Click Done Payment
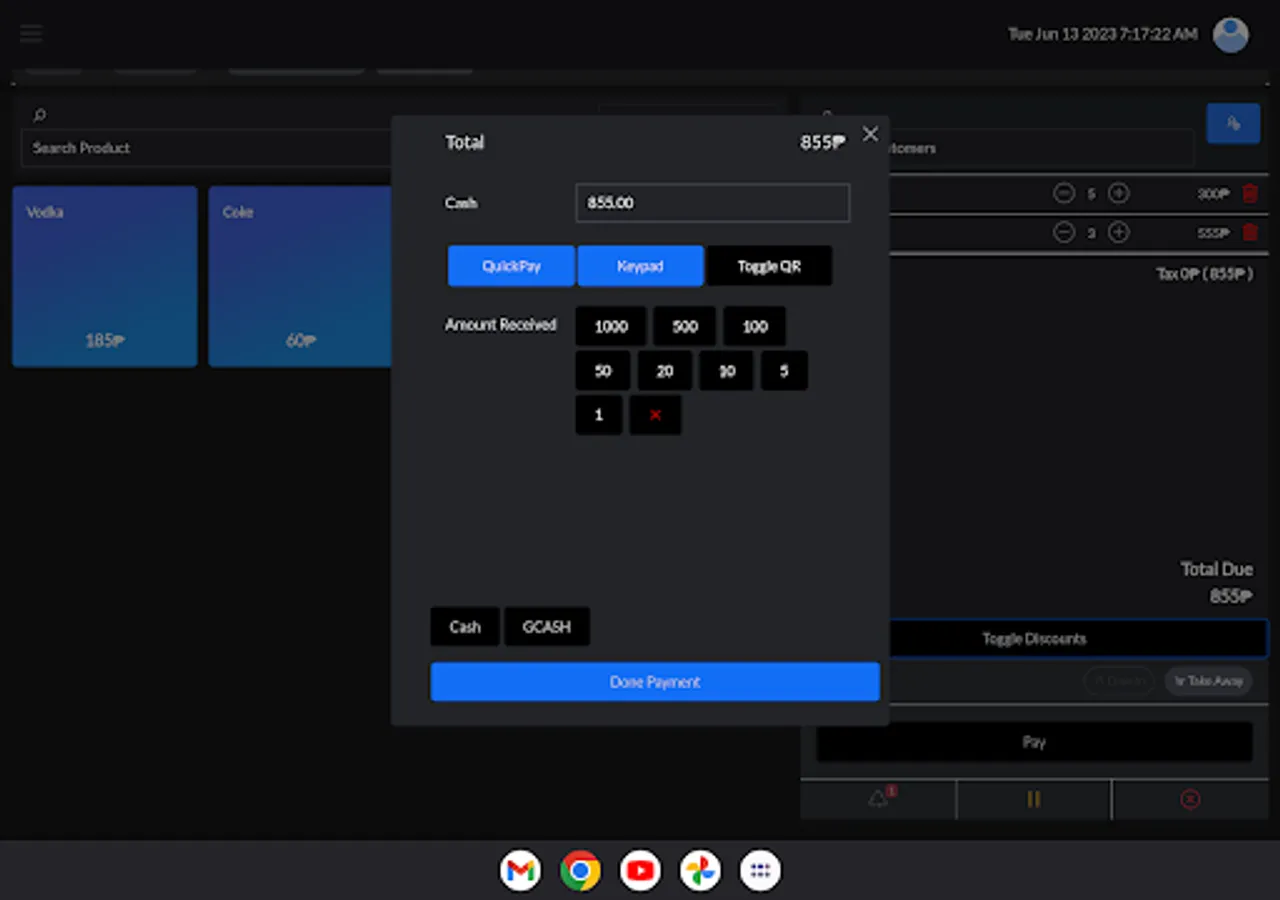1280x900 pixels. tap(655, 682)
